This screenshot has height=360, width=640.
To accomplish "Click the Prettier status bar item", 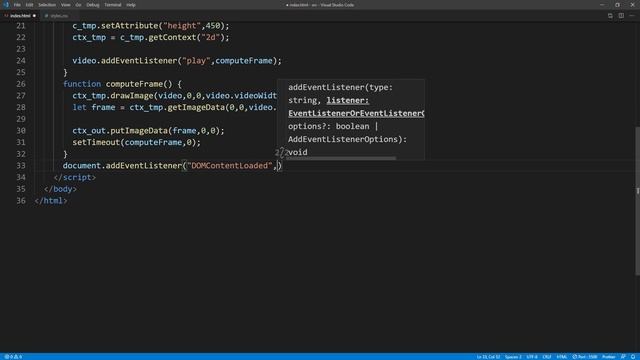I will (x=609, y=357).
